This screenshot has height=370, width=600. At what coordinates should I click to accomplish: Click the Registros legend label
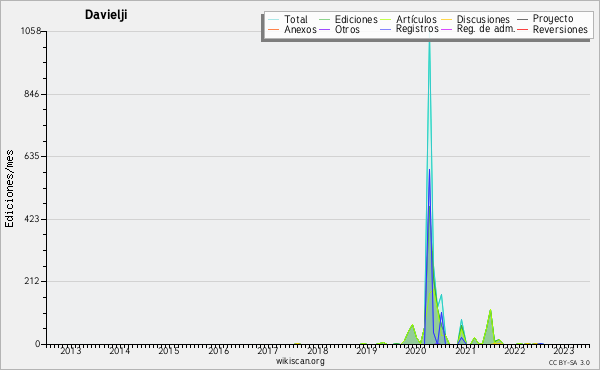417,29
